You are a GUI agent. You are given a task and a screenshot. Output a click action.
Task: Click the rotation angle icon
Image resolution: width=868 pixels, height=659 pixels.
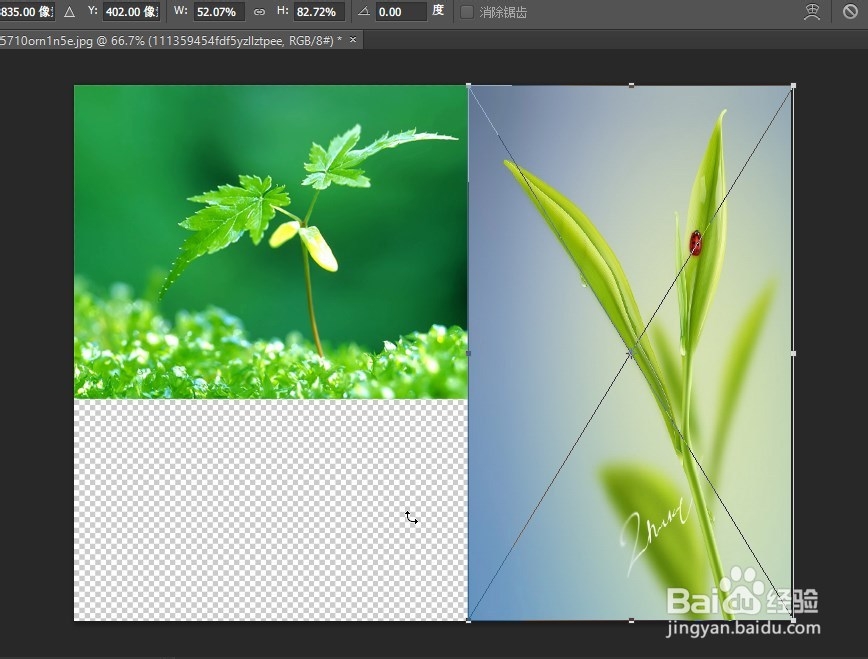[364, 11]
